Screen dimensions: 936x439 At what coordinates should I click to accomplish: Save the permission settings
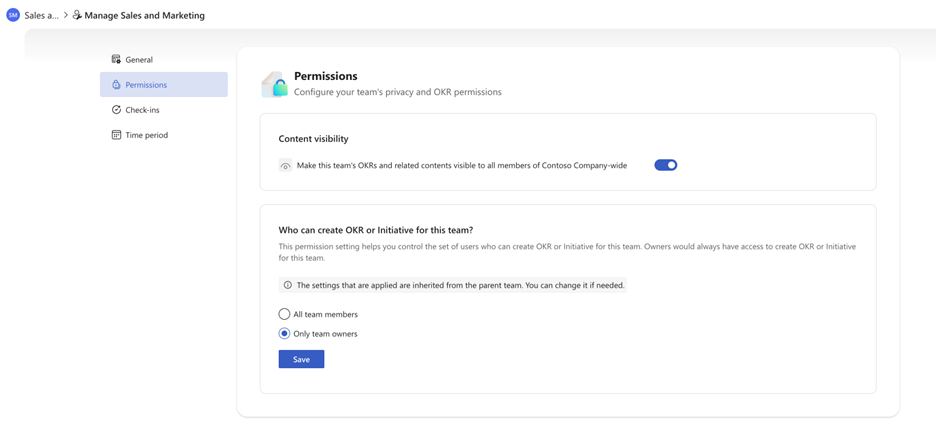pos(301,359)
